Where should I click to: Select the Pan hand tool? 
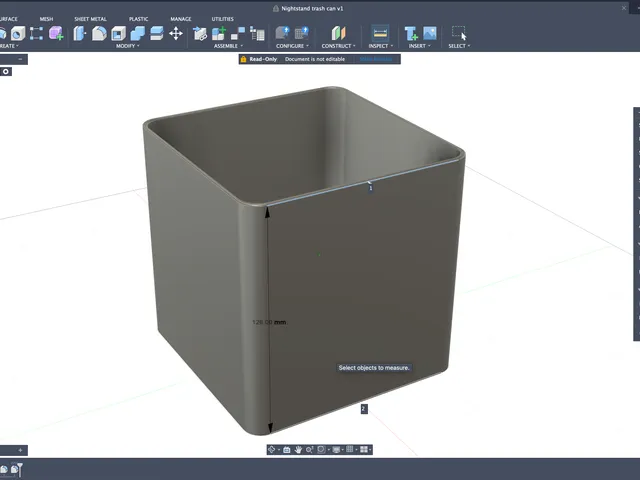[x=298, y=449]
